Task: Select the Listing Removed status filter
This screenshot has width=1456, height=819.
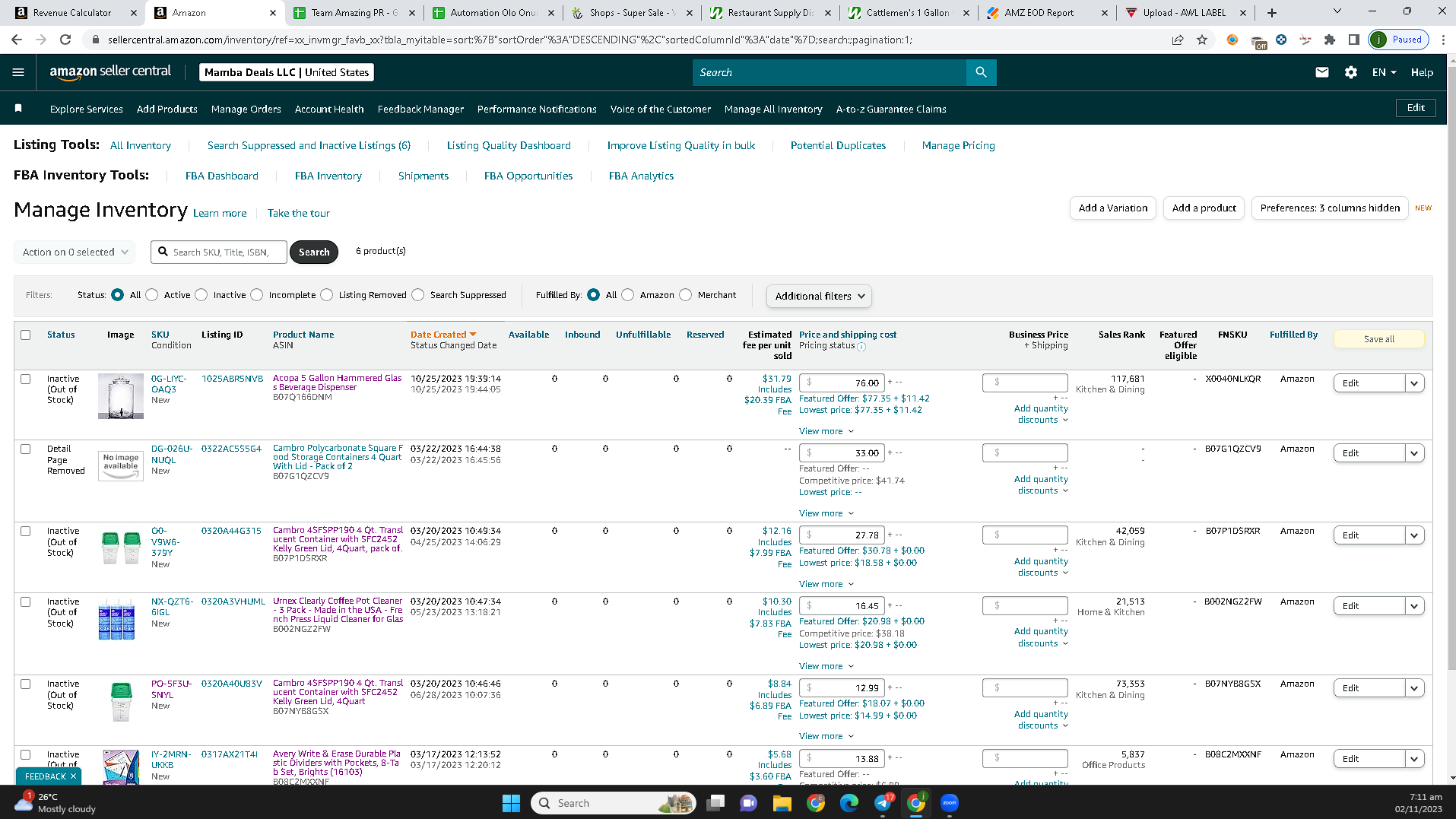Action: 327,295
